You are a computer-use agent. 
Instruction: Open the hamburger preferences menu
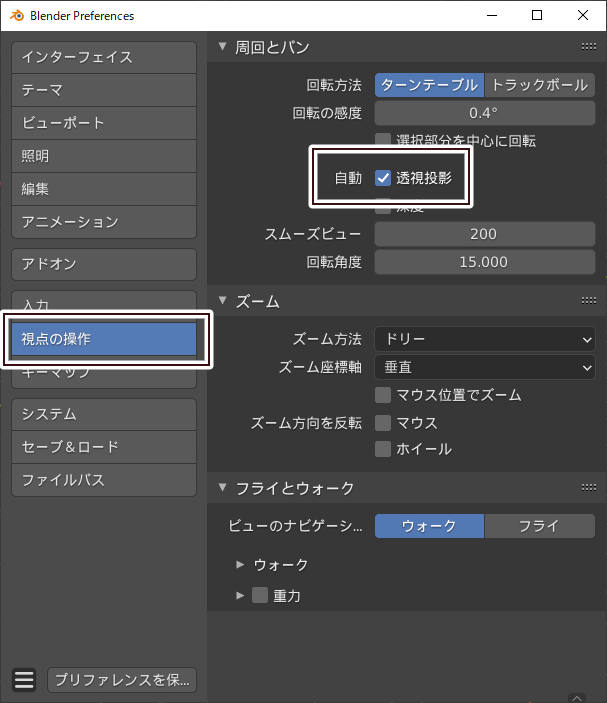pos(24,680)
